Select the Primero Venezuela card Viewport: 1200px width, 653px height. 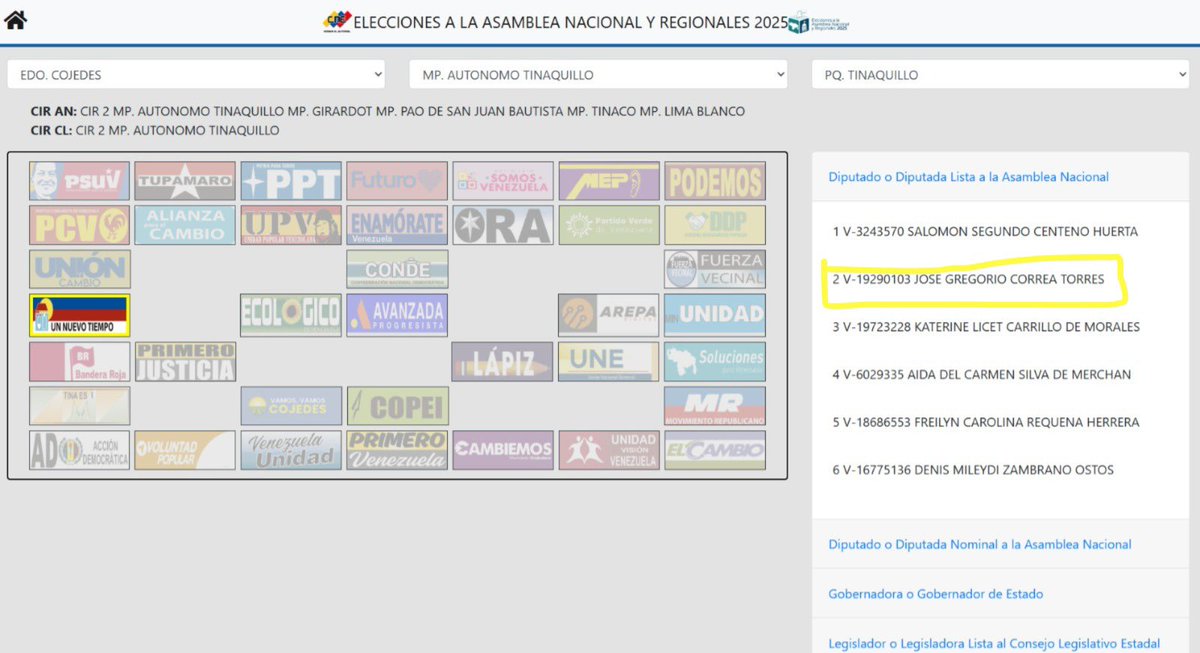coord(397,449)
